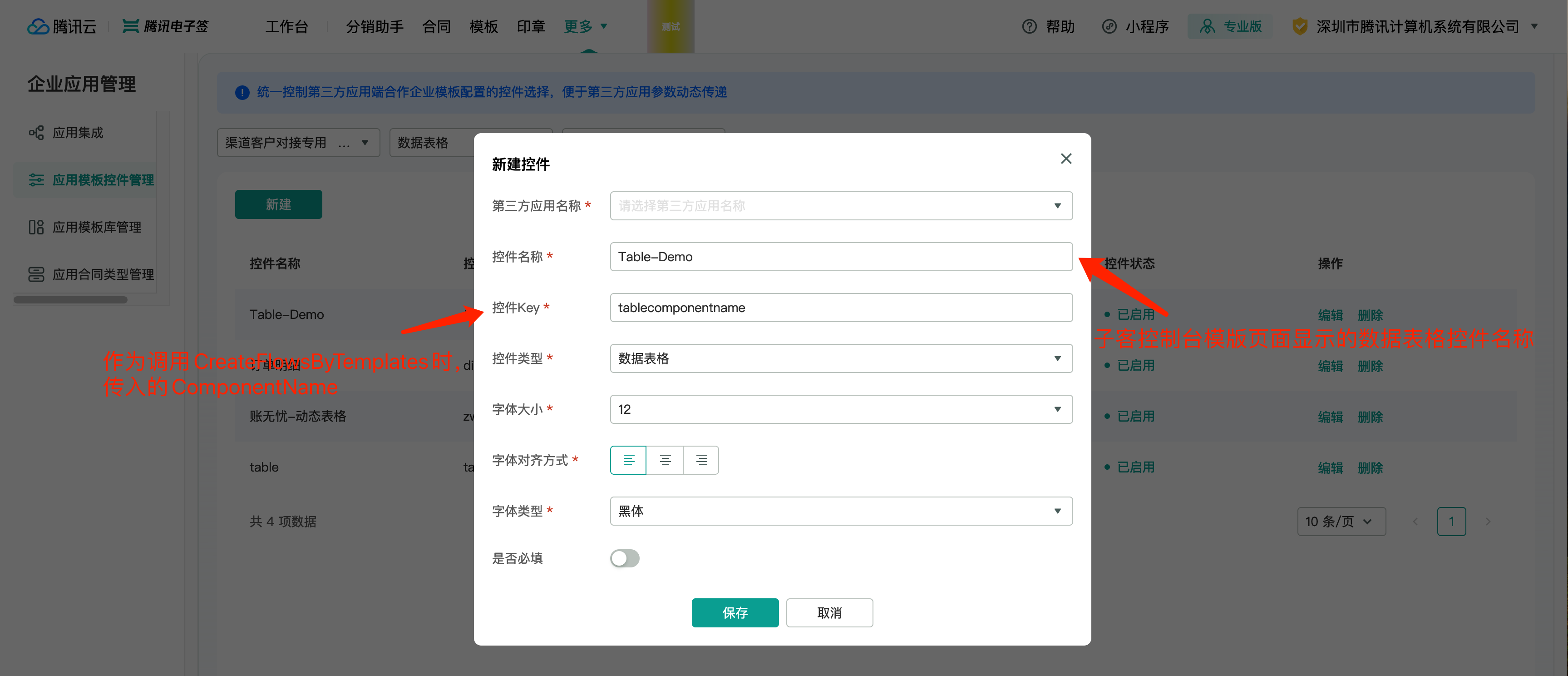Open the 字体类型 dropdown

[x=841, y=511]
